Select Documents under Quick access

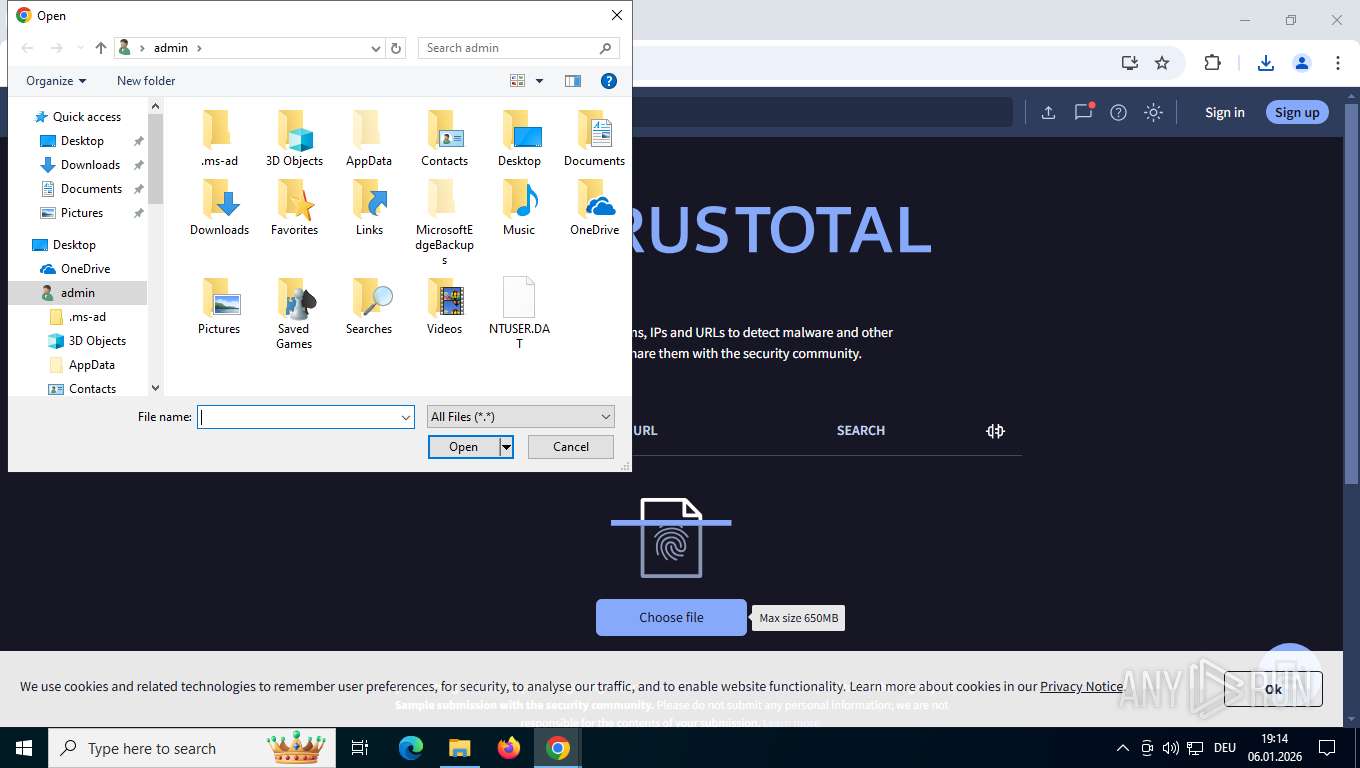[x=91, y=189]
